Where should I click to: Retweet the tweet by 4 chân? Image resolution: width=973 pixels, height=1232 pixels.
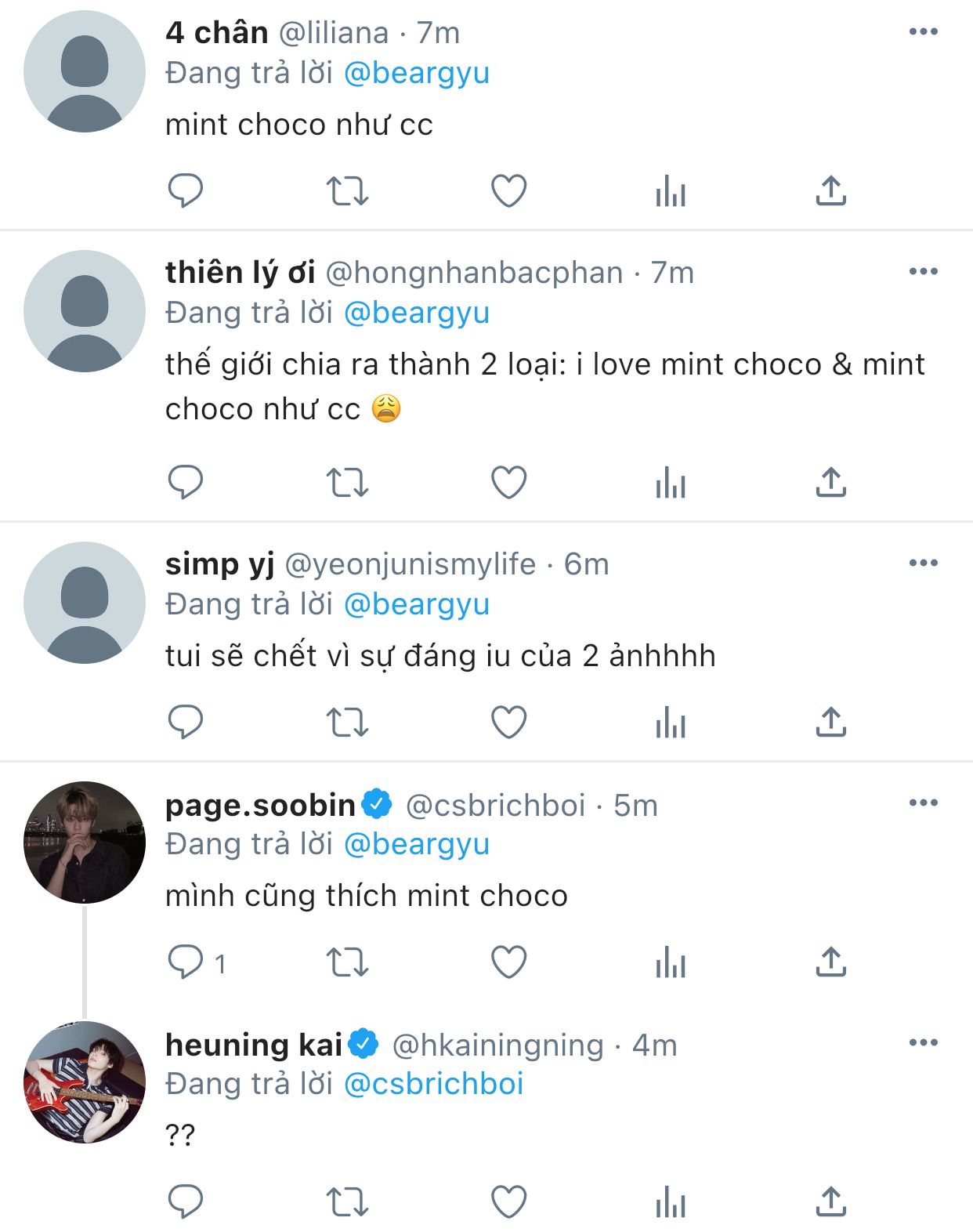[x=347, y=190]
